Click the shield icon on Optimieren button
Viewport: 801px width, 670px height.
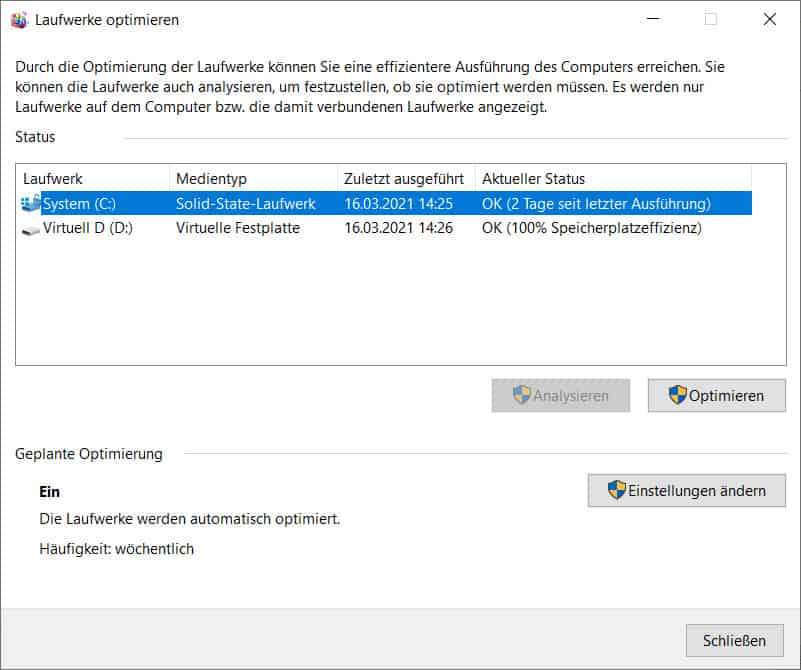(677, 395)
